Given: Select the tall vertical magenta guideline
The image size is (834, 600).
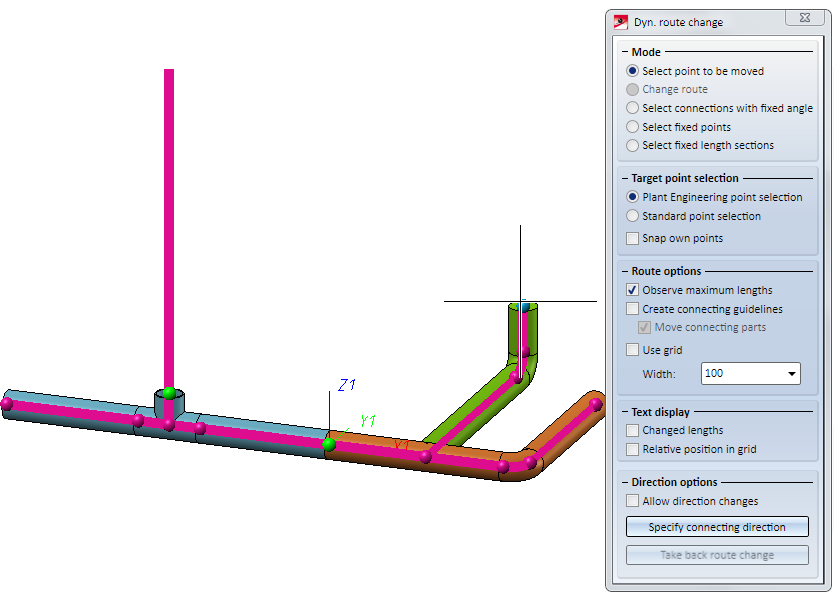Looking at the screenshot, I should point(169,229).
